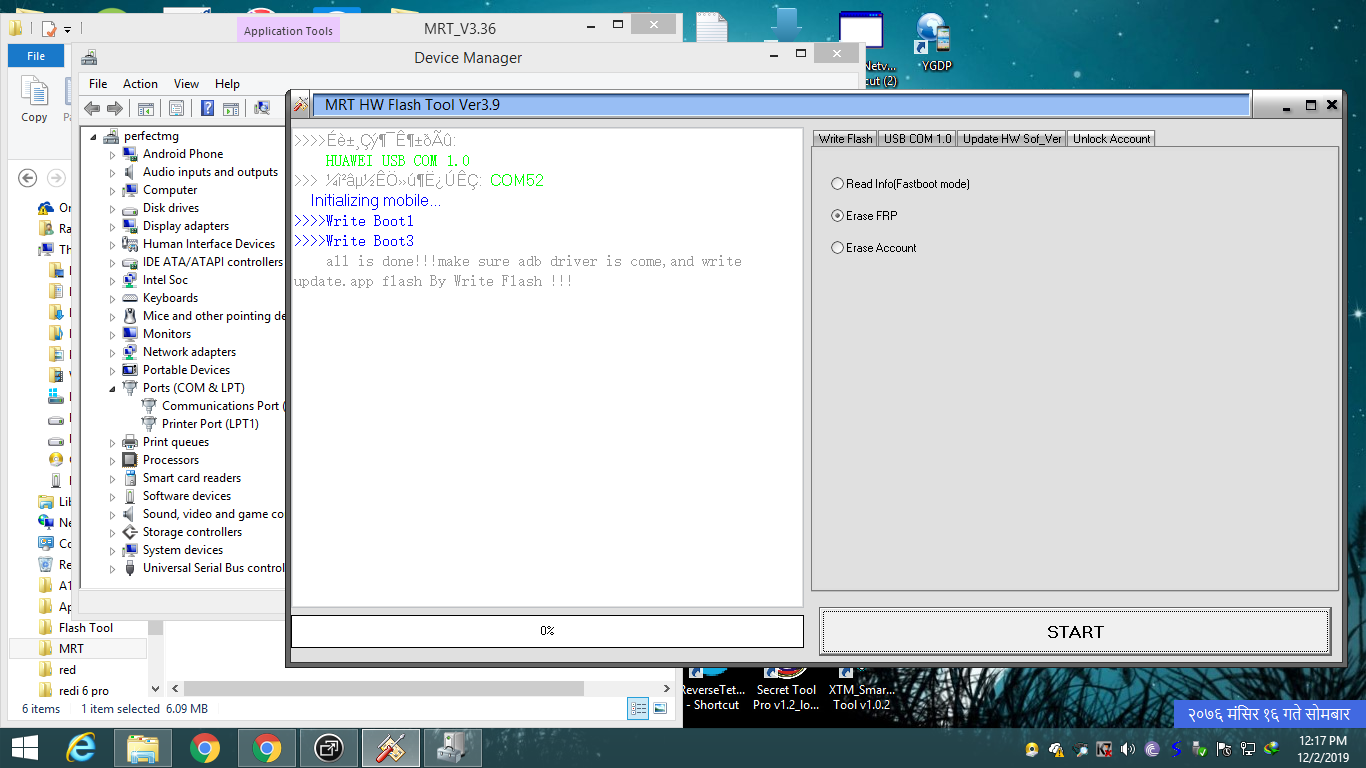This screenshot has height=768, width=1366.
Task: Open Internet Explorer from the taskbar
Action: [81, 748]
